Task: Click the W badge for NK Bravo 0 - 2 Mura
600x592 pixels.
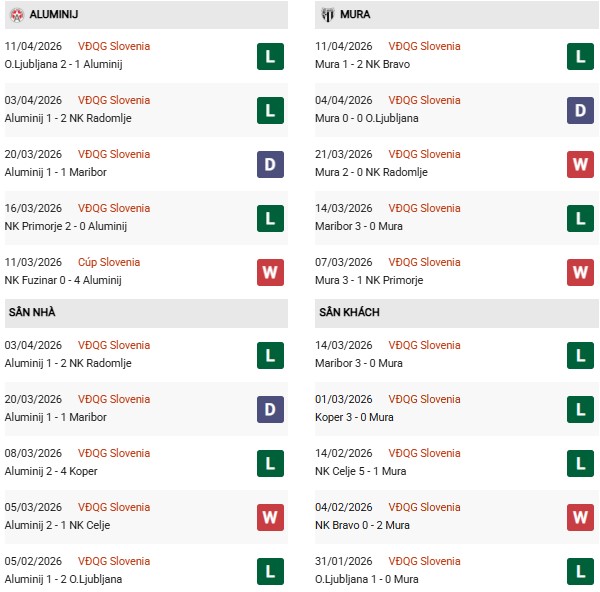Action: coord(581,517)
